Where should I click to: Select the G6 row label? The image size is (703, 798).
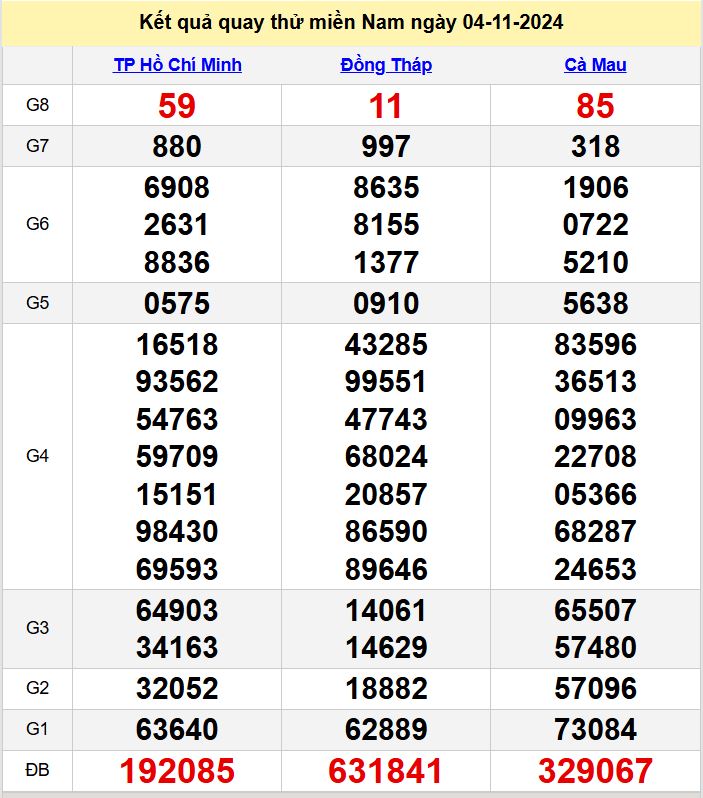point(37,224)
